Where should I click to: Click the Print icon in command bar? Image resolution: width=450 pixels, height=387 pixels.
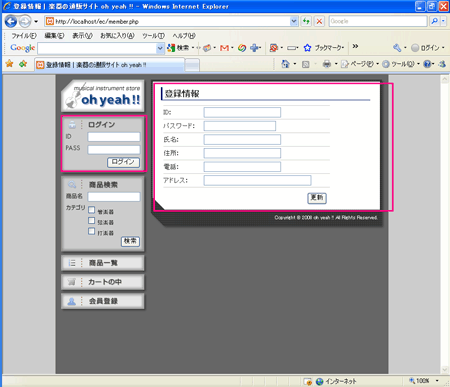pos(327,64)
